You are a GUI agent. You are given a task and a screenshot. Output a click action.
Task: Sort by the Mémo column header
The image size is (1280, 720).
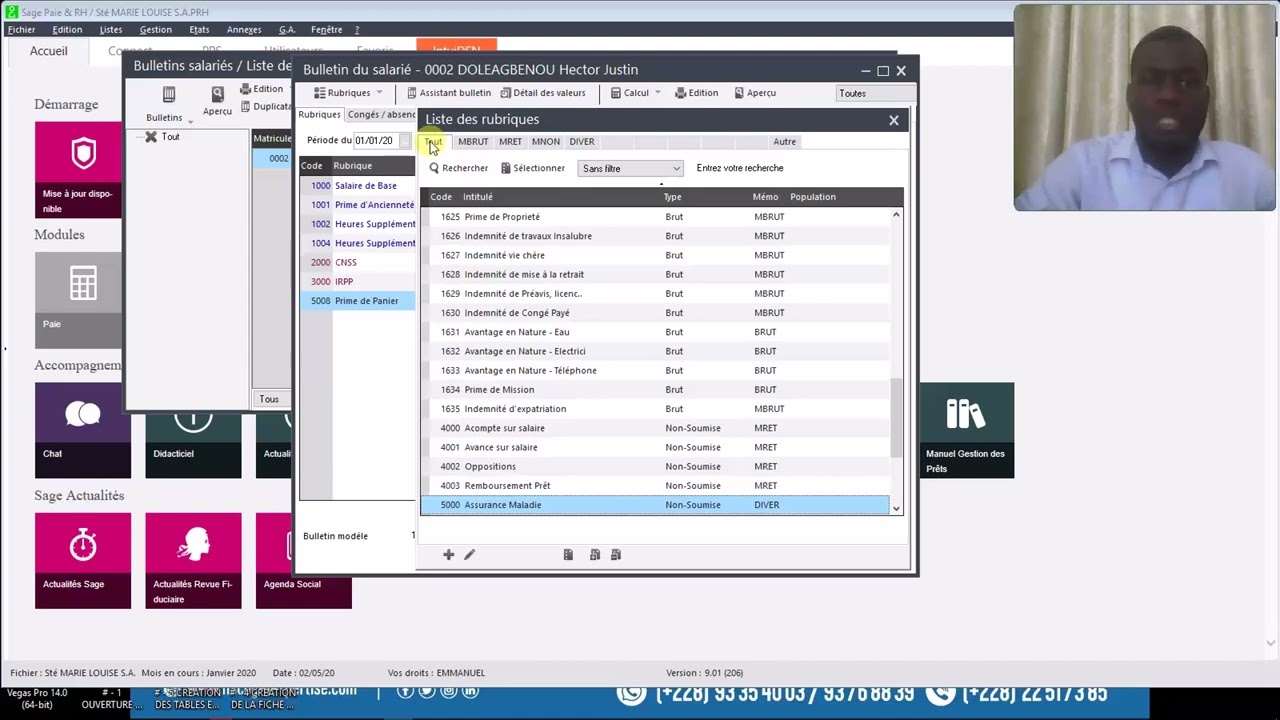(765, 197)
